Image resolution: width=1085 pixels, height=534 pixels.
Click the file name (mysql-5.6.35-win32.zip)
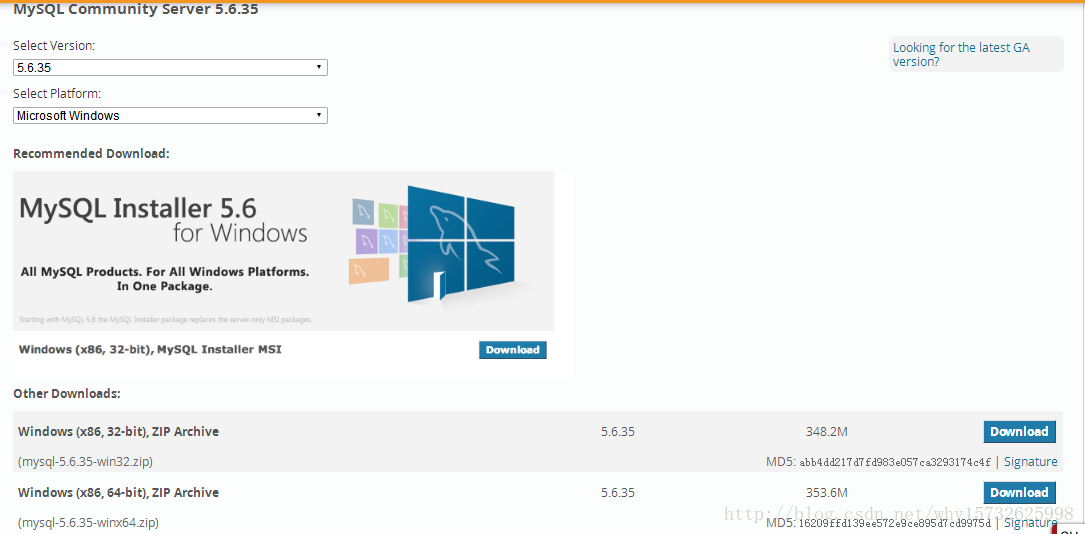85,461
